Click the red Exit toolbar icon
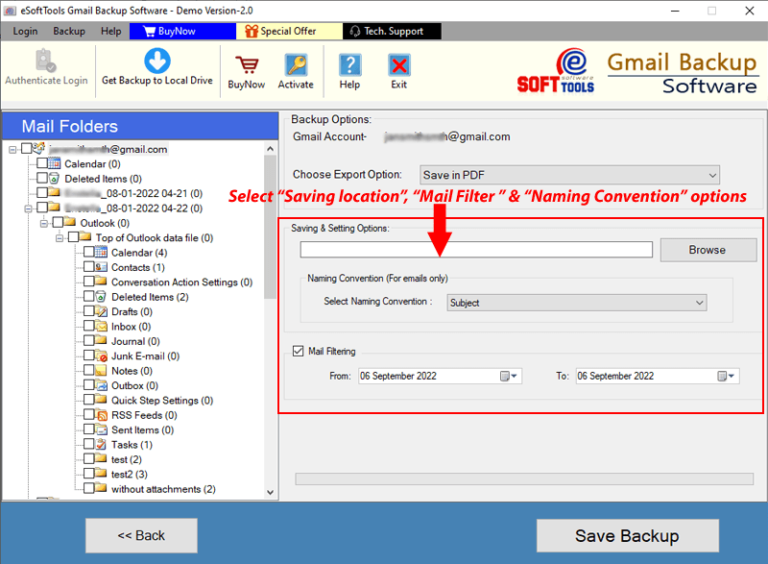Image resolution: width=768 pixels, height=564 pixels. pyautogui.click(x=399, y=65)
